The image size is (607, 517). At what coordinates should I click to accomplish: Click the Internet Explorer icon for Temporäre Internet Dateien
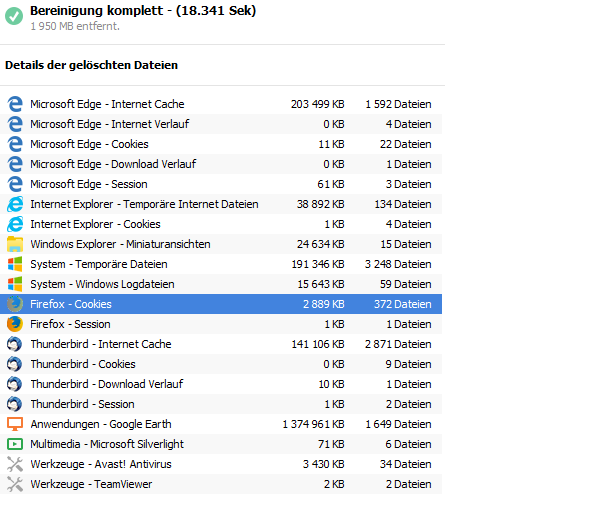[x=15, y=204]
